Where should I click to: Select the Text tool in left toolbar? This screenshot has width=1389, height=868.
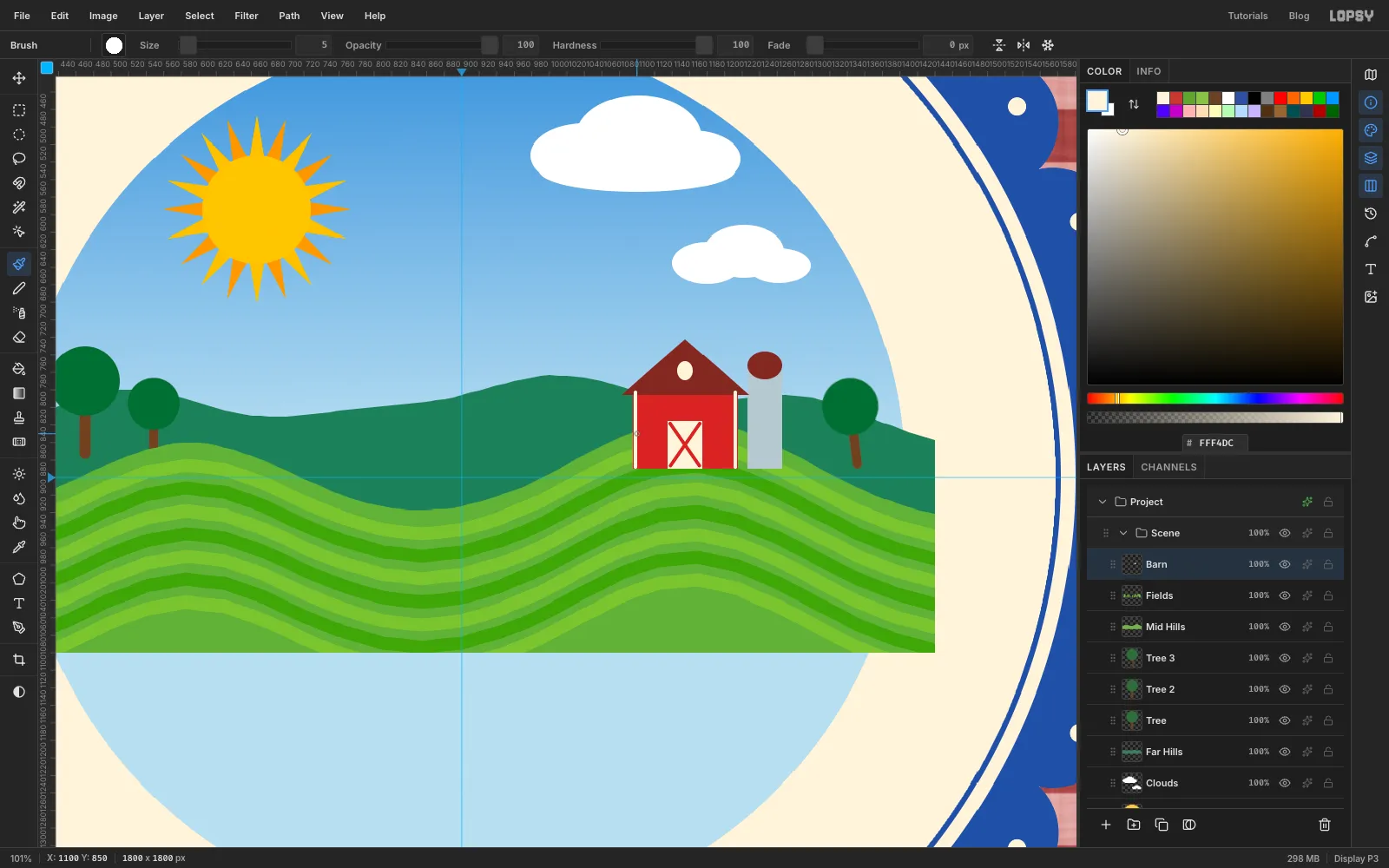pyautogui.click(x=19, y=603)
